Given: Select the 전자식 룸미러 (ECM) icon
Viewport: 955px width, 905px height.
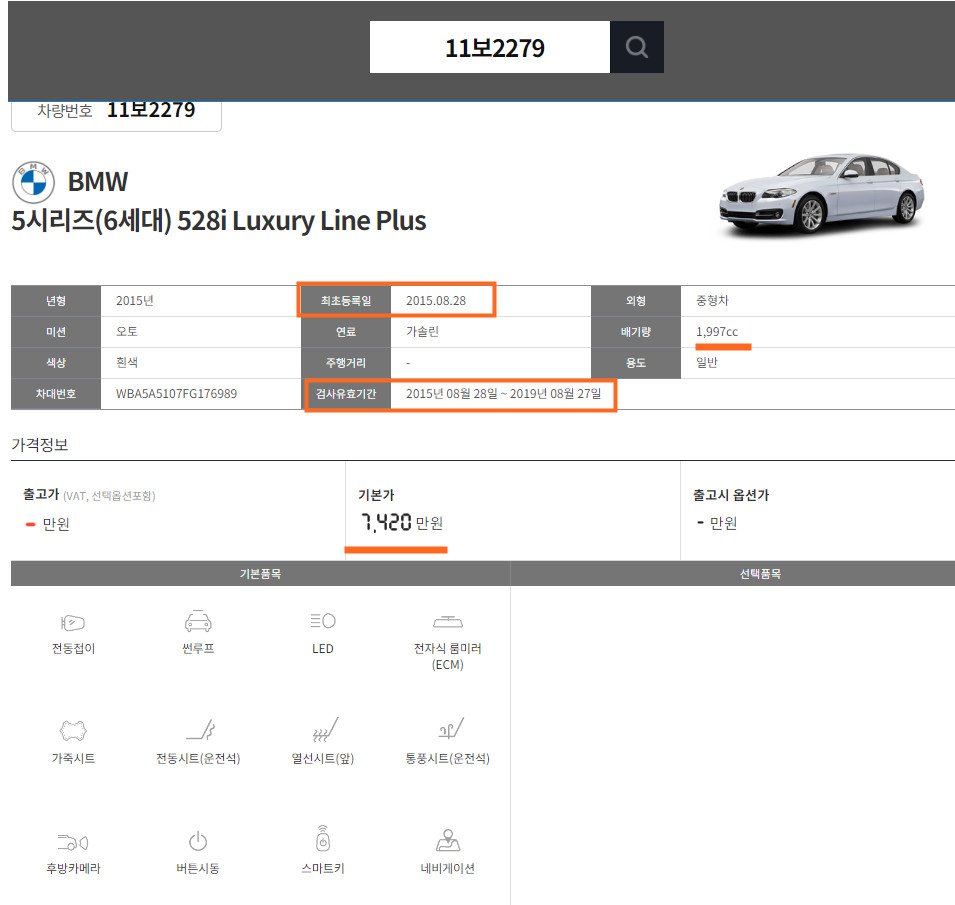Looking at the screenshot, I should 448,621.
